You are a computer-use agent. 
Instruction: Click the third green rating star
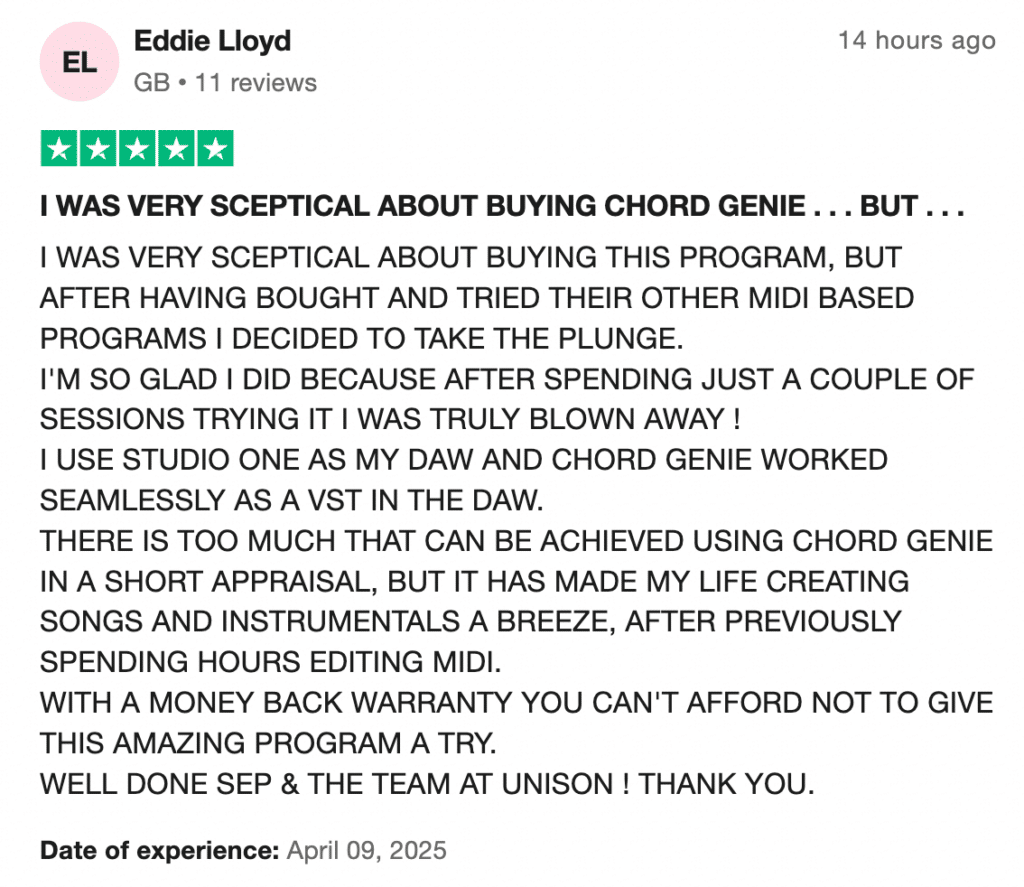(137, 148)
